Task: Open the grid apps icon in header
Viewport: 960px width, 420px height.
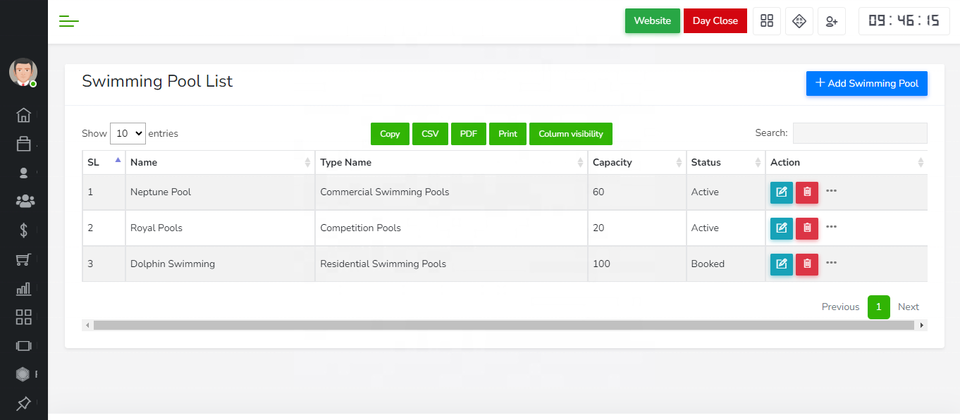Action: [x=767, y=21]
